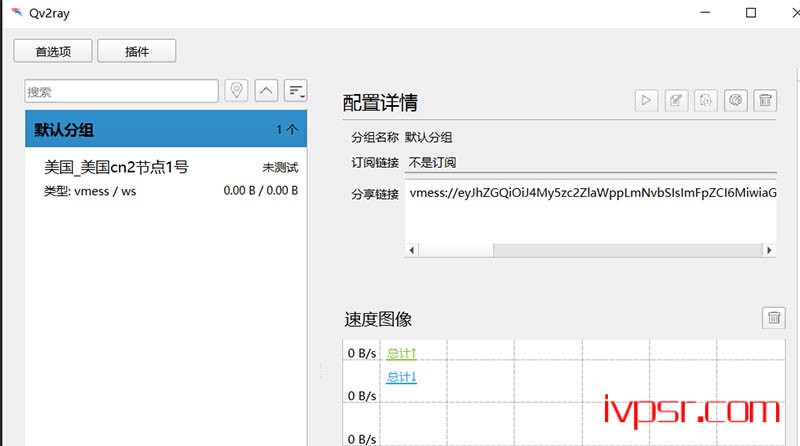
Task: Click the 默认分组 value beside 分组名称
Action: pyautogui.click(x=429, y=137)
